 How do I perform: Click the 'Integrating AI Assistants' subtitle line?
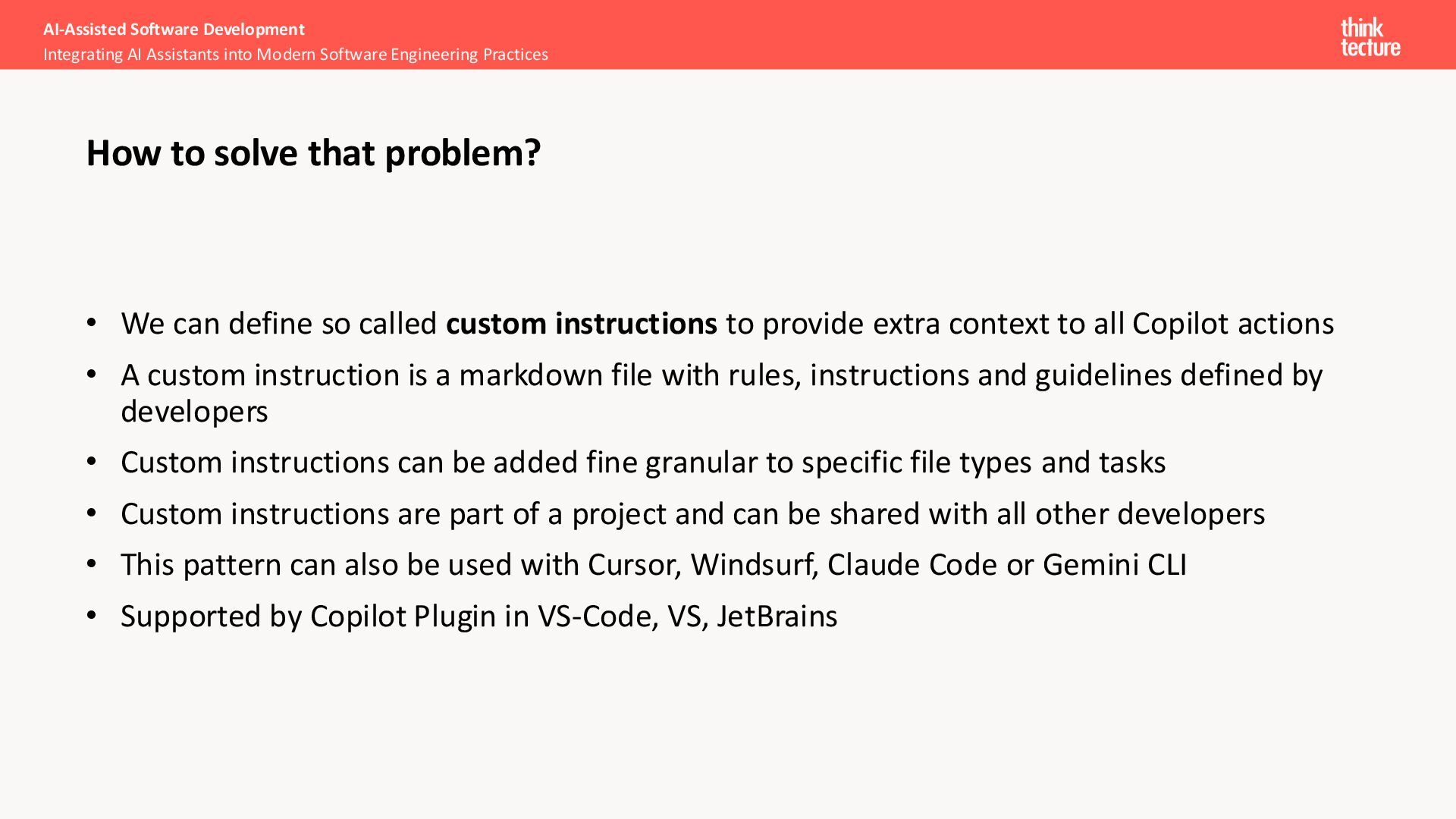(x=295, y=55)
